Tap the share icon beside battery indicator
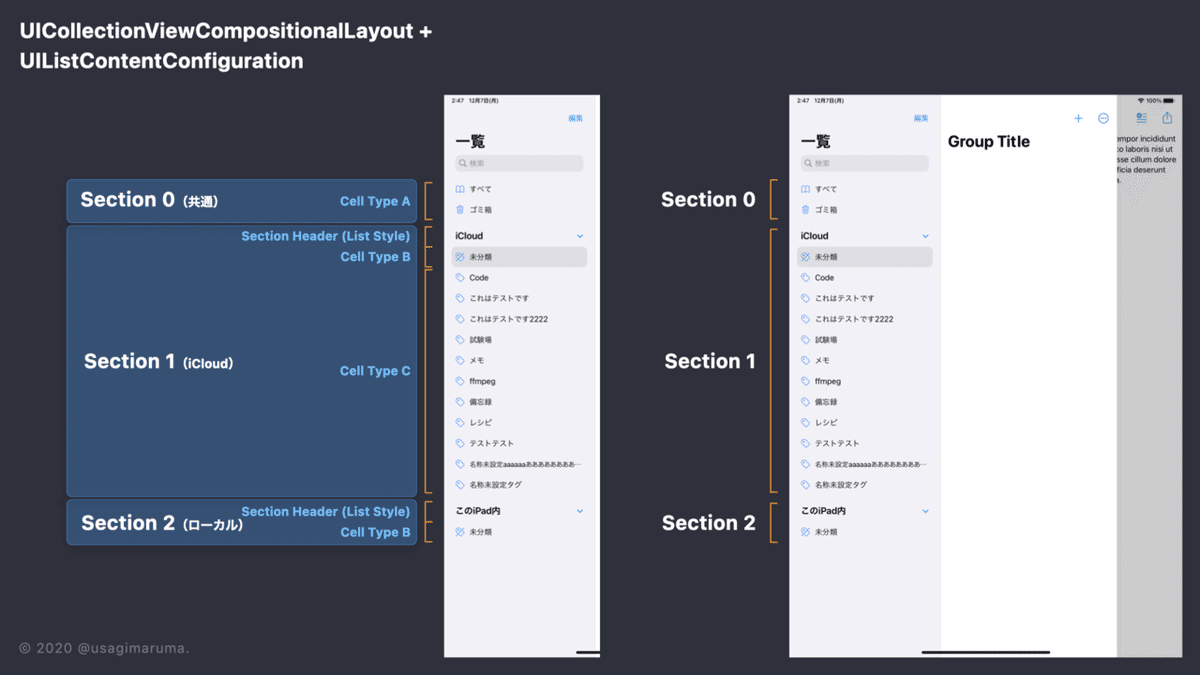 pos(1167,117)
